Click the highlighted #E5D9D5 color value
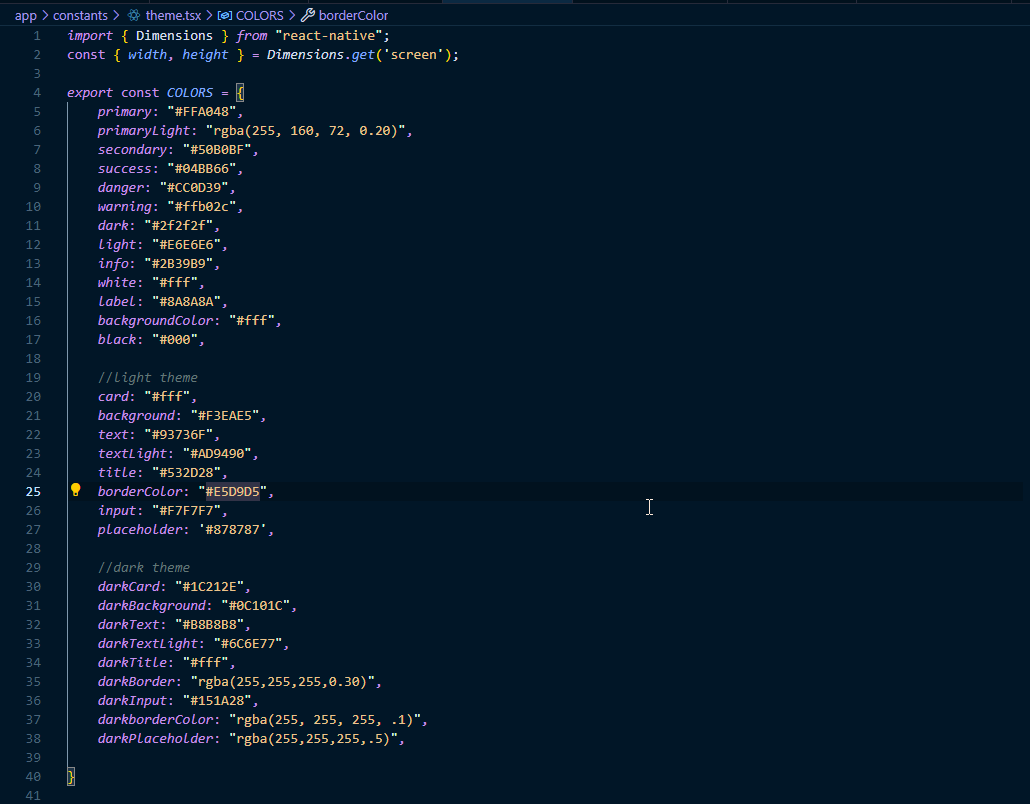 click(x=232, y=491)
